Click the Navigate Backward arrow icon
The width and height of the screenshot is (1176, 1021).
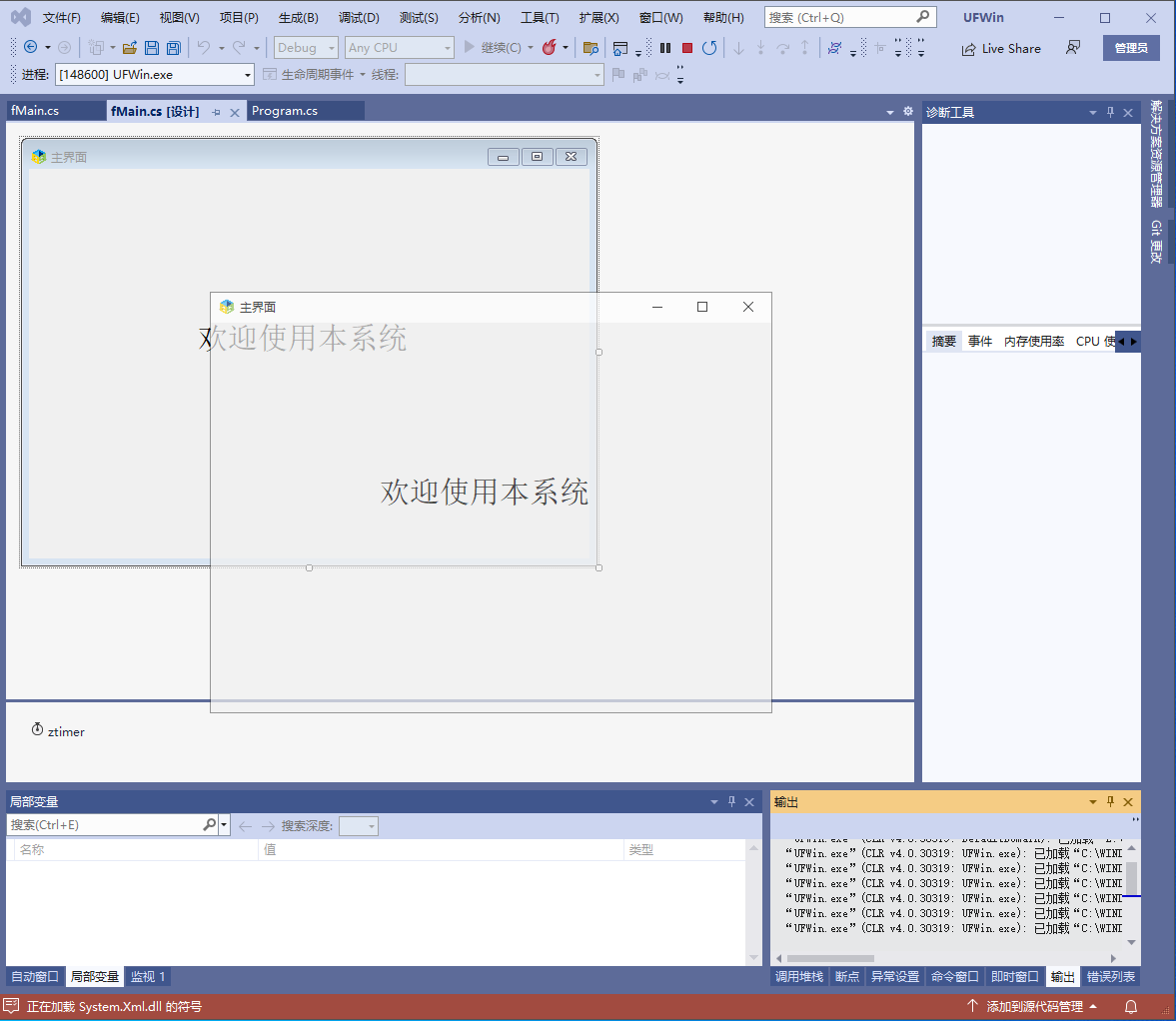31,47
